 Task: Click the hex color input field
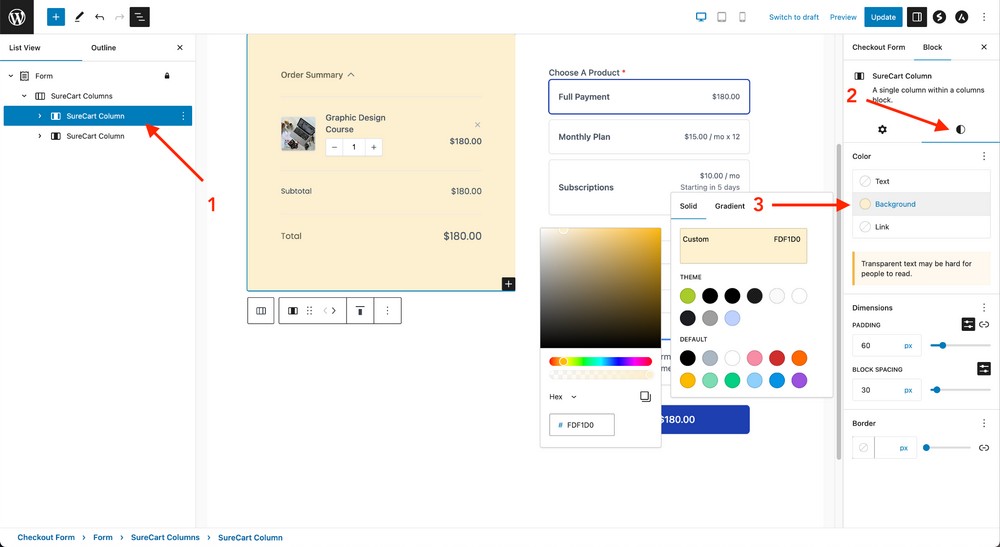[x=582, y=425]
